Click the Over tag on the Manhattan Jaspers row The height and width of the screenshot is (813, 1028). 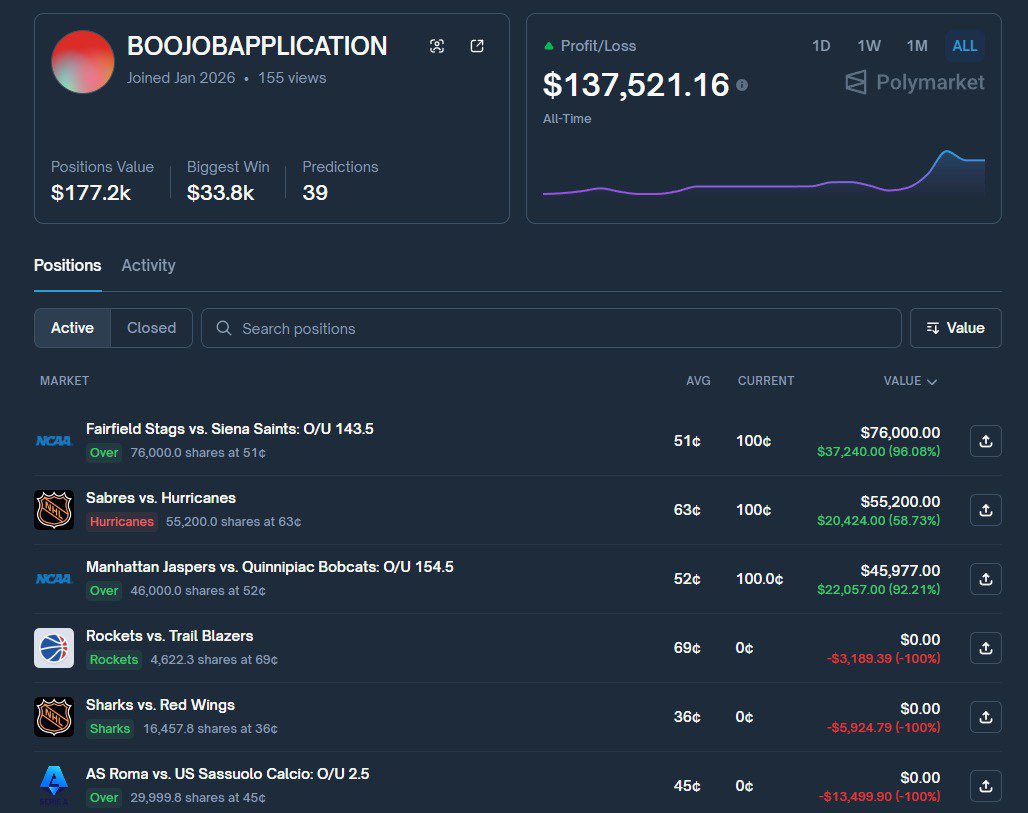(104, 591)
